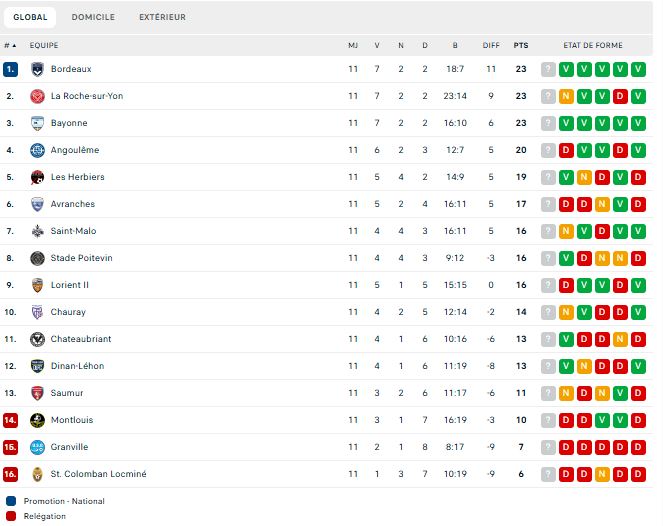Click Bordeaux's upcoming match question mark box
This screenshot has width=663, height=526.
pyautogui.click(x=548, y=69)
